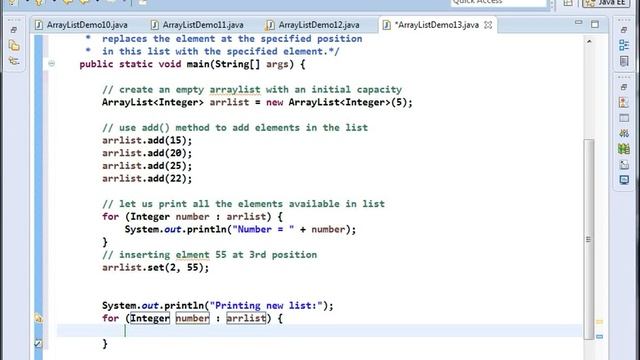Click the bottom ruler marker beside closing brace
Viewport: 640px width, 360px height.
click(38, 344)
